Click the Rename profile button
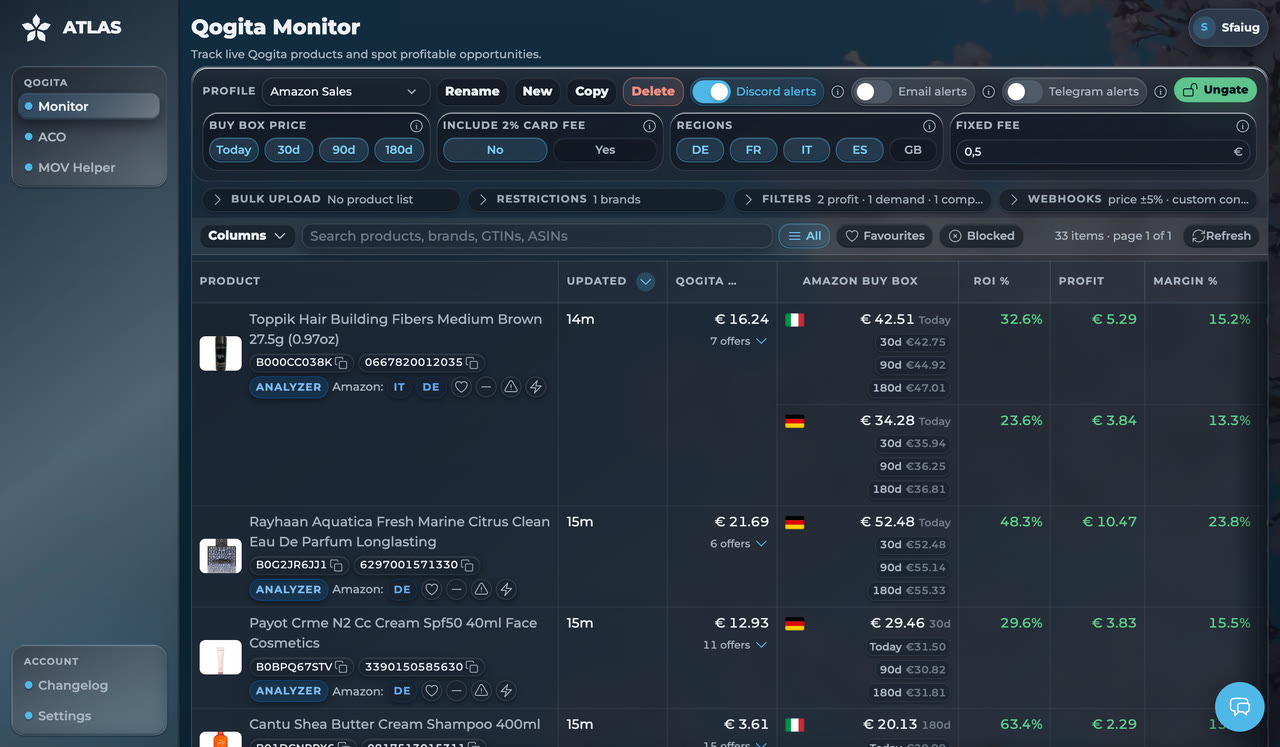1280x747 pixels. (472, 91)
